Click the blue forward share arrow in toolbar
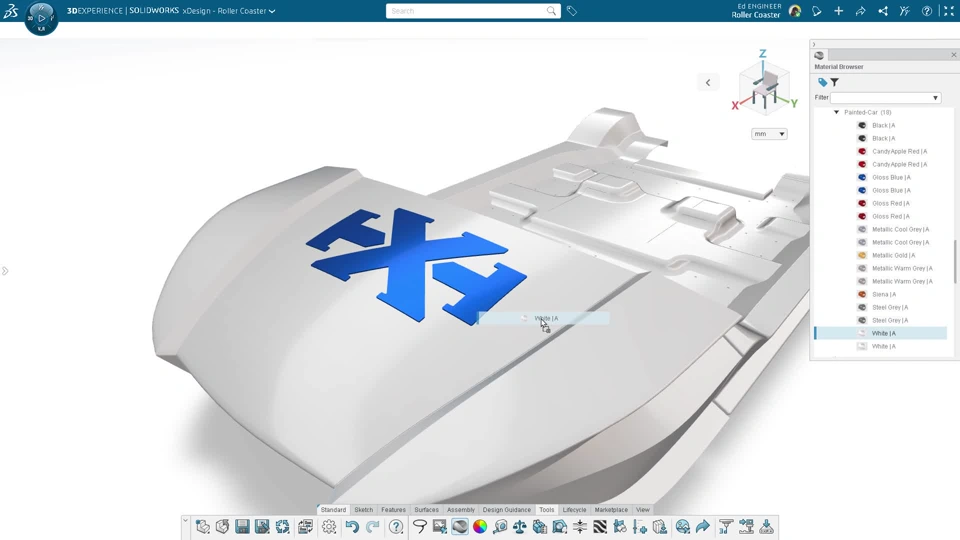Screen dimensions: 960x540 pyautogui.click(x=703, y=527)
